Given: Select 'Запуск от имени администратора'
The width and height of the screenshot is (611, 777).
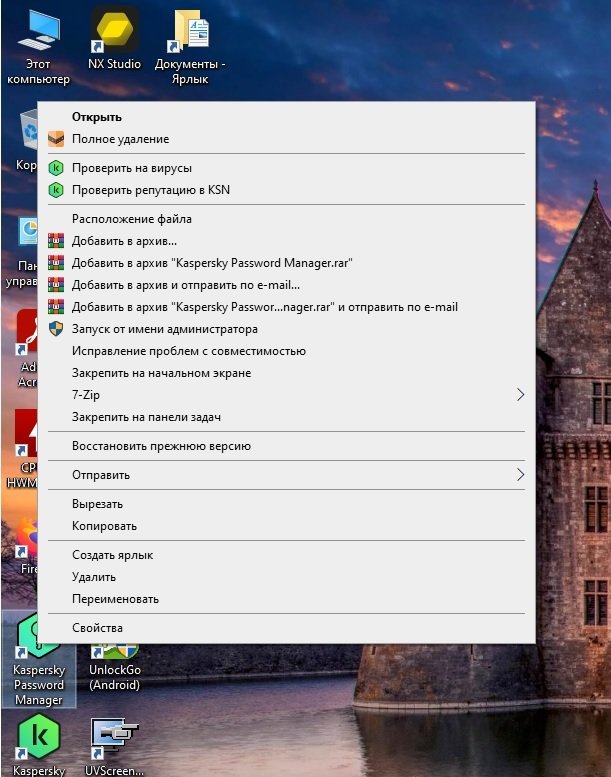Looking at the screenshot, I should [x=286, y=329].
